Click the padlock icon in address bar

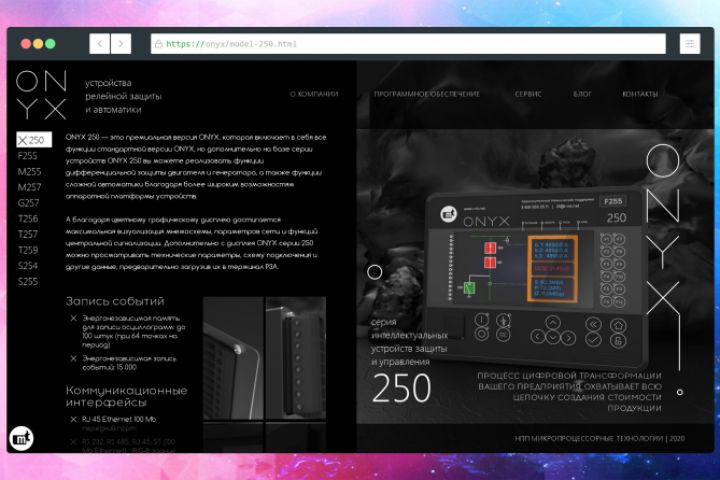coord(158,44)
